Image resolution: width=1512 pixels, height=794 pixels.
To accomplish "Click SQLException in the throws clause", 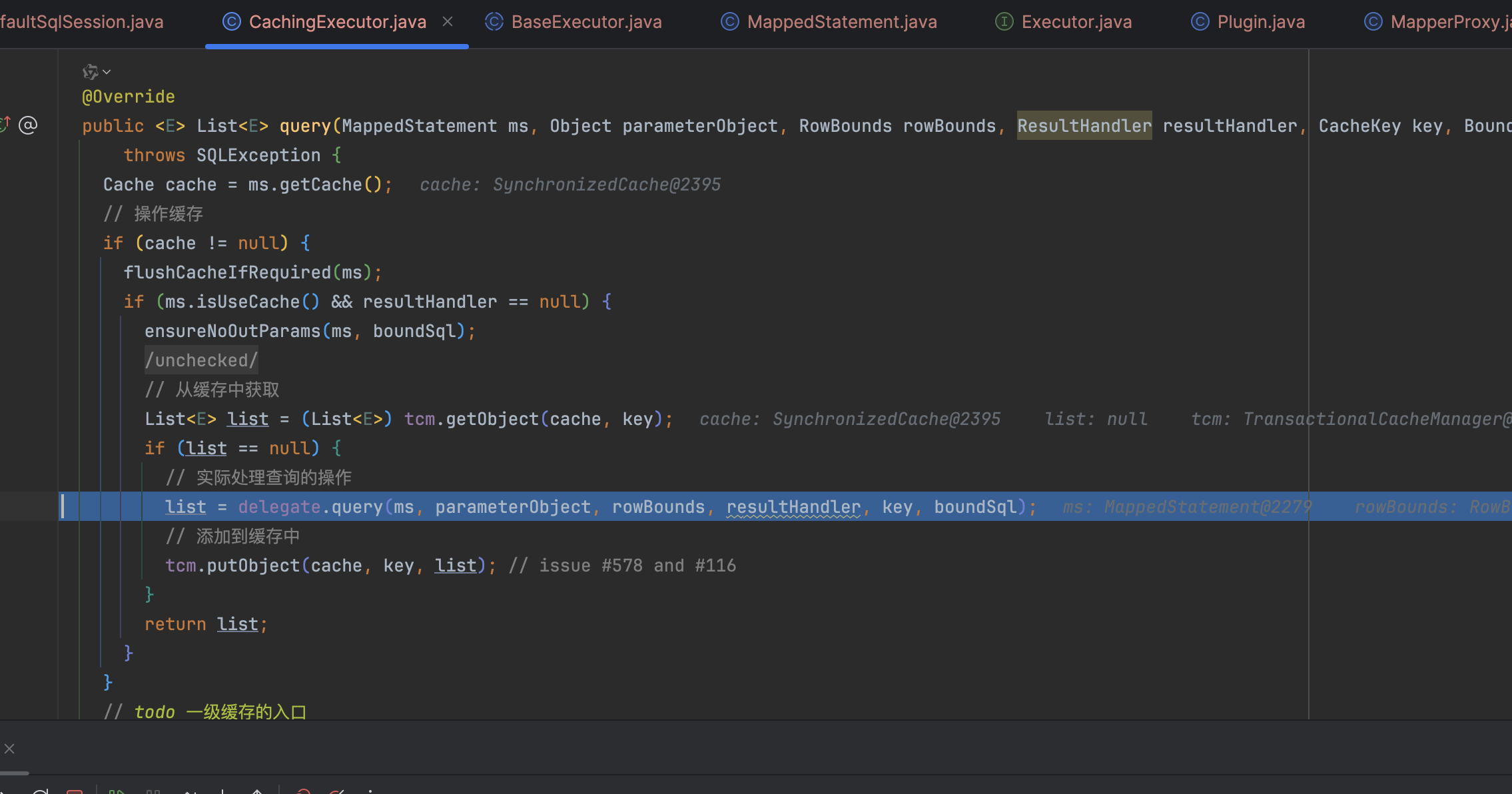I will click(258, 155).
